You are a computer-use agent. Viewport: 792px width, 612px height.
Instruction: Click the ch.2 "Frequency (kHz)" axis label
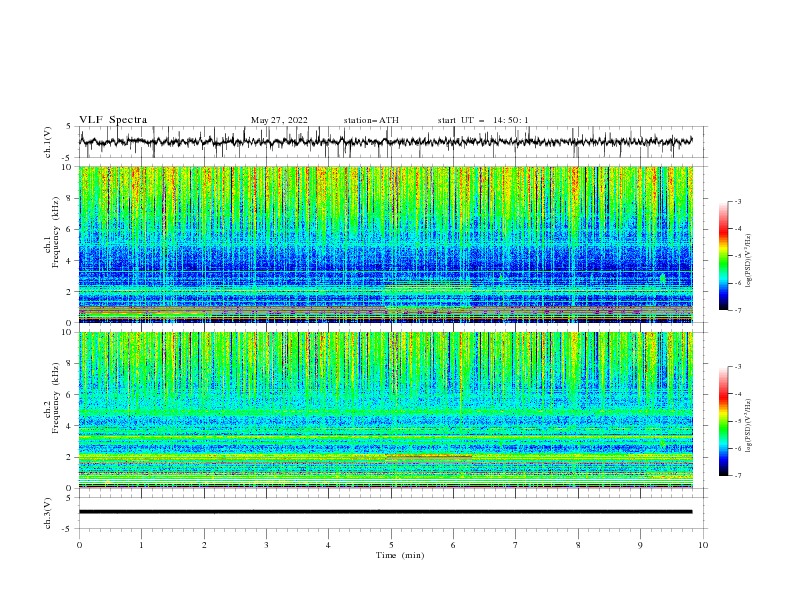(56, 398)
